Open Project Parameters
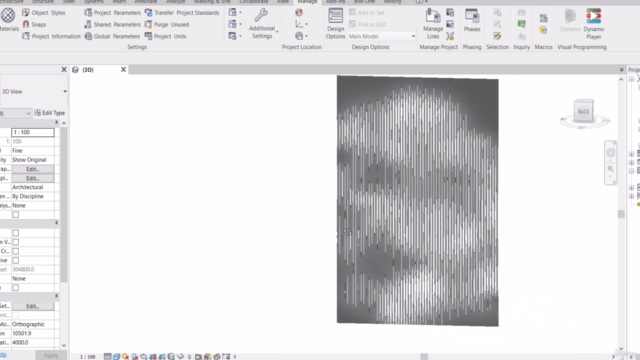This screenshot has width=640, height=360. [x=112, y=13]
